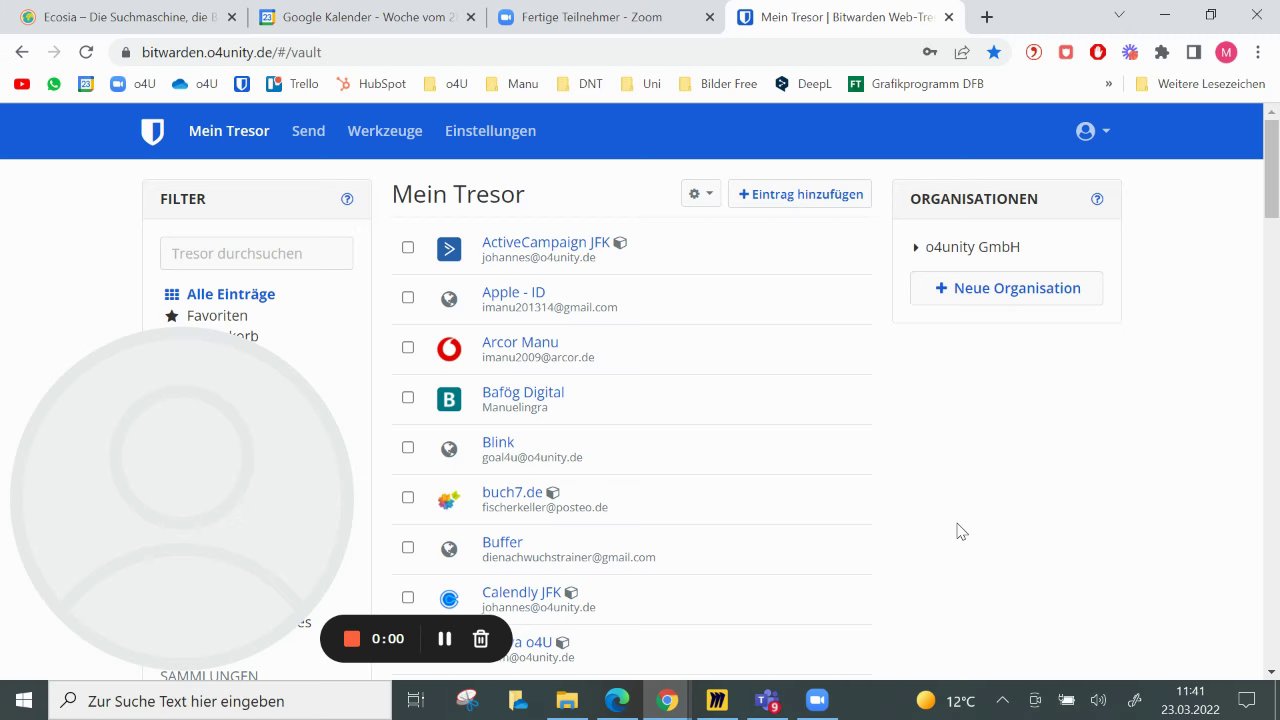The height and width of the screenshot is (720, 1280).
Task: Open the red hand ad-blocker extension
Action: pyautogui.click(x=1098, y=52)
